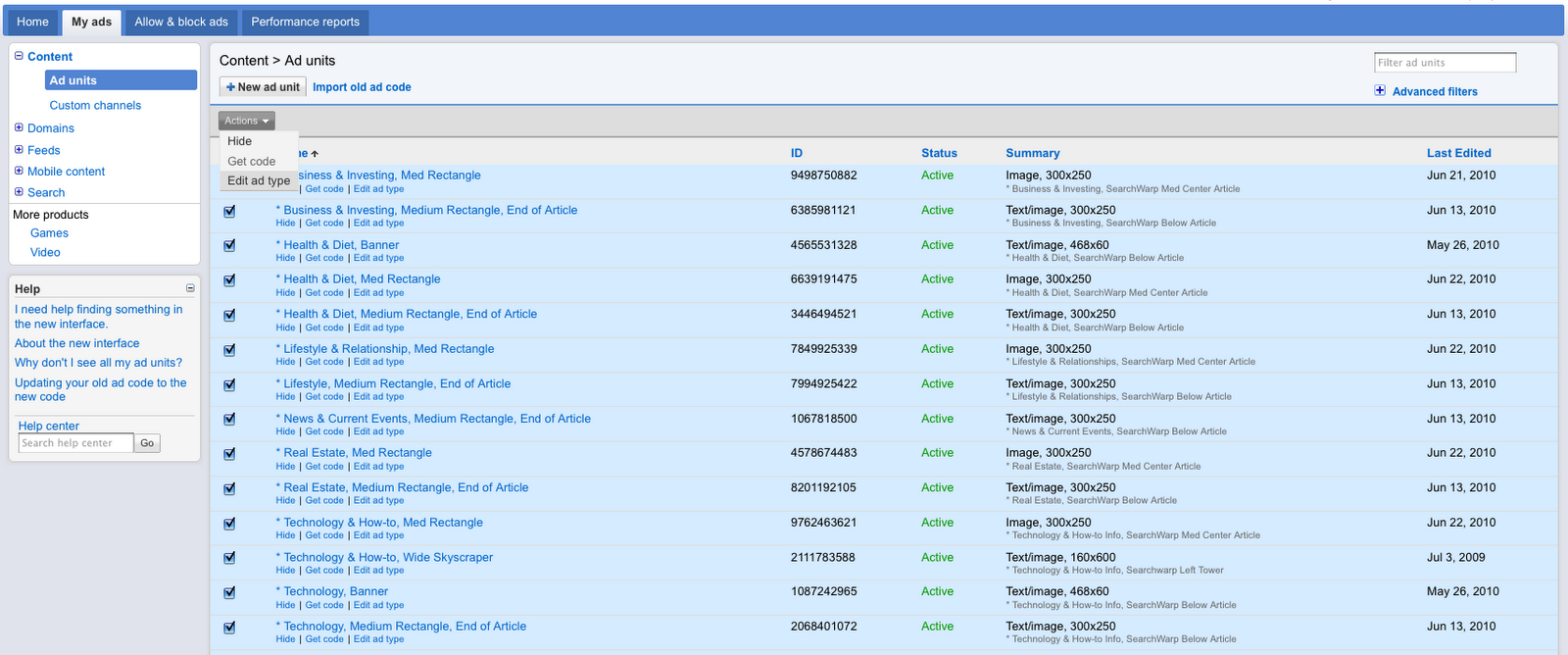
Task: Expand the Domains section
Action: click(19, 127)
